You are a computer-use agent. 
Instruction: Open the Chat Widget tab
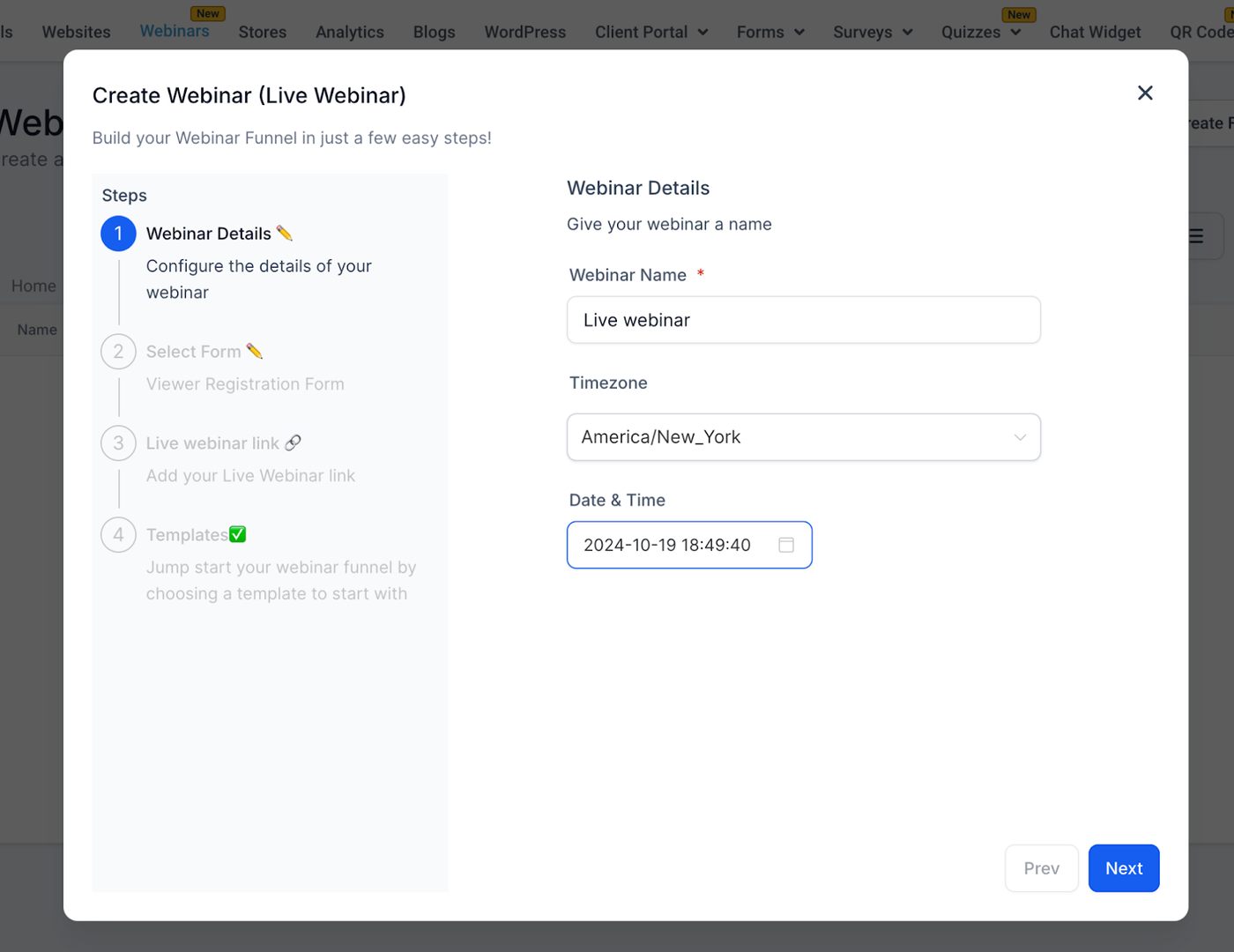[x=1095, y=33]
